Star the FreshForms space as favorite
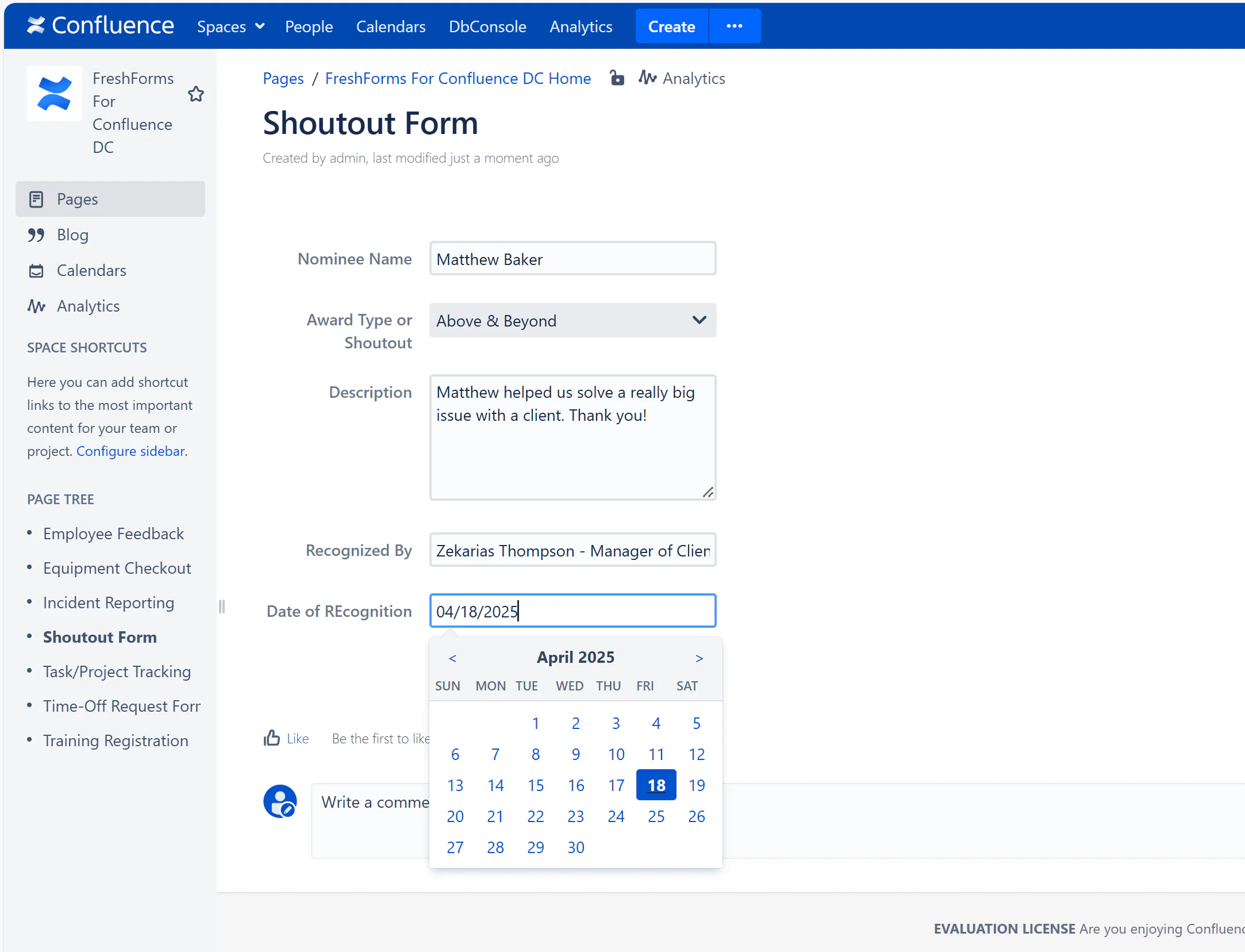 196,94
